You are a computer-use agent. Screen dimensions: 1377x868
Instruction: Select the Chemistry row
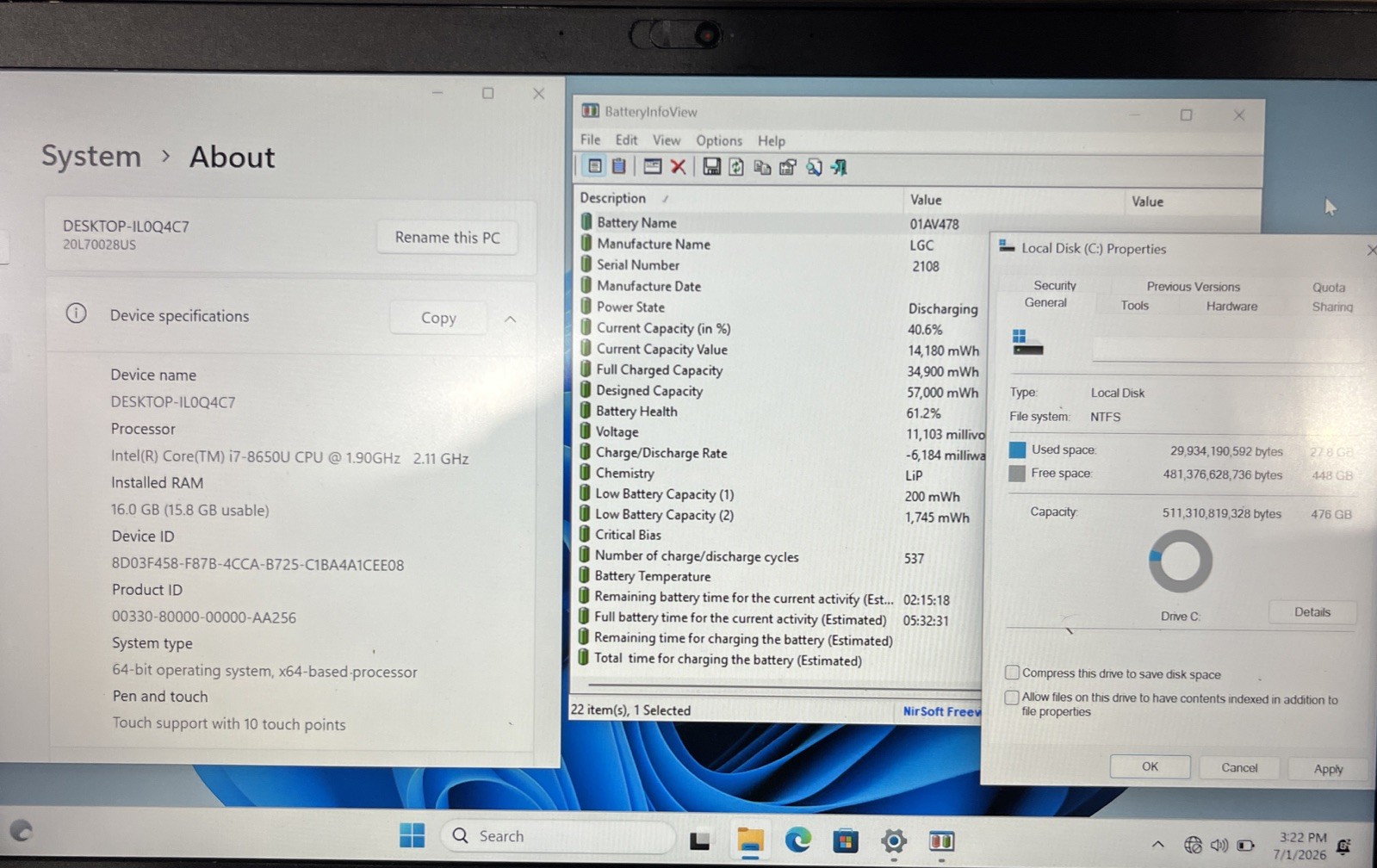pos(779,474)
